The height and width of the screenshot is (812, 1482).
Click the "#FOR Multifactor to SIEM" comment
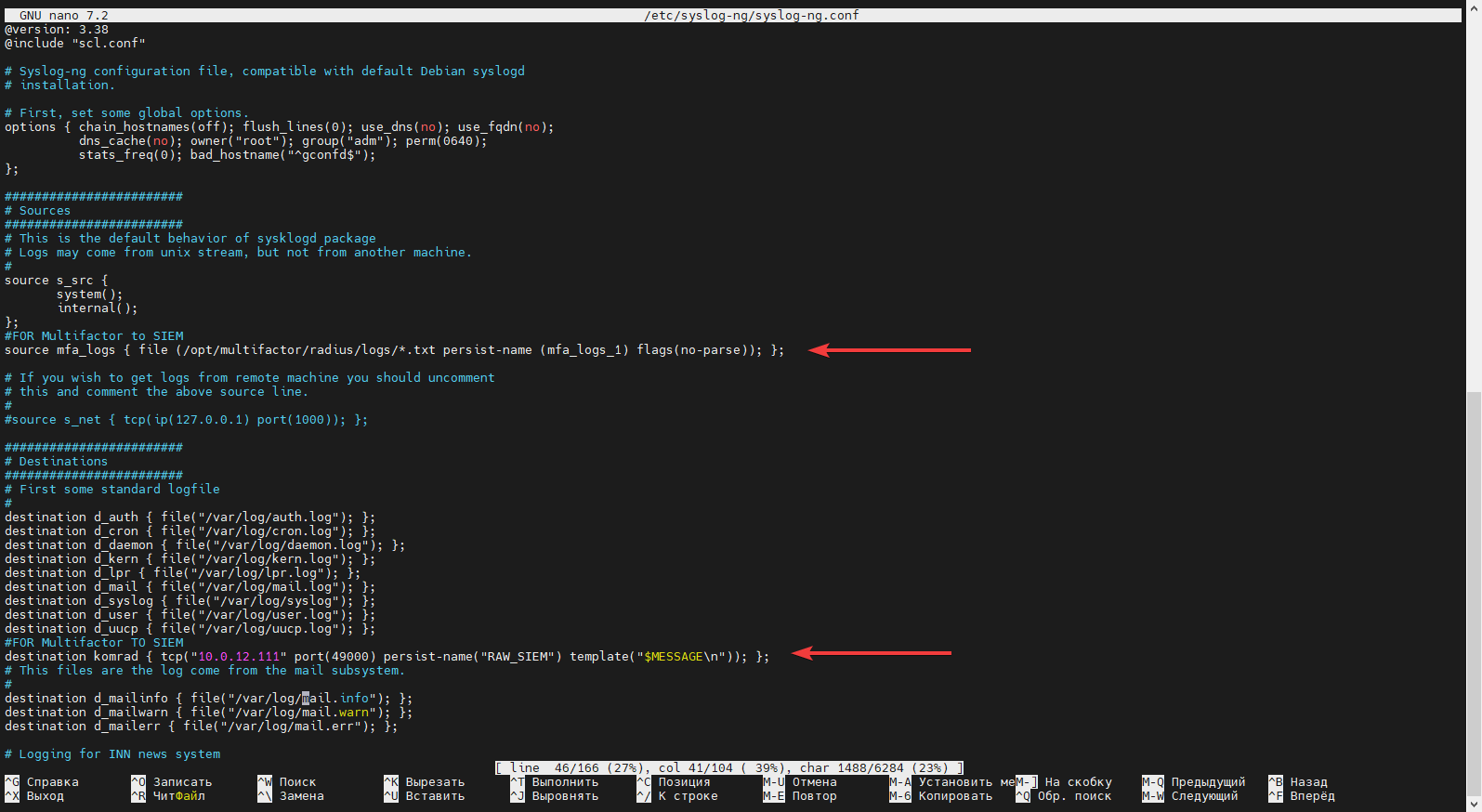[x=94, y=336]
